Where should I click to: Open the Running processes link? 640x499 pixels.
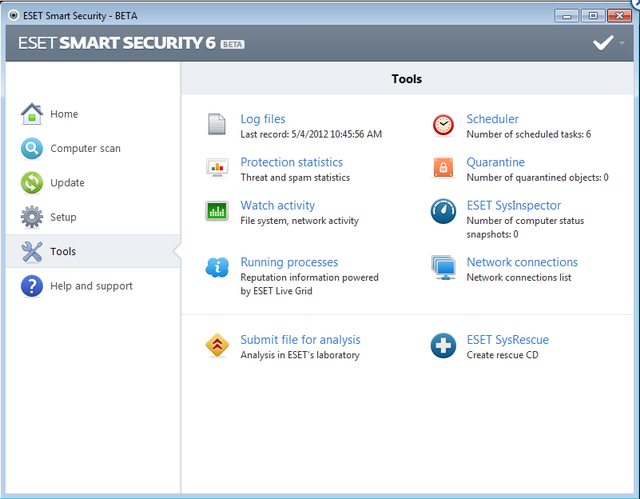tap(289, 262)
